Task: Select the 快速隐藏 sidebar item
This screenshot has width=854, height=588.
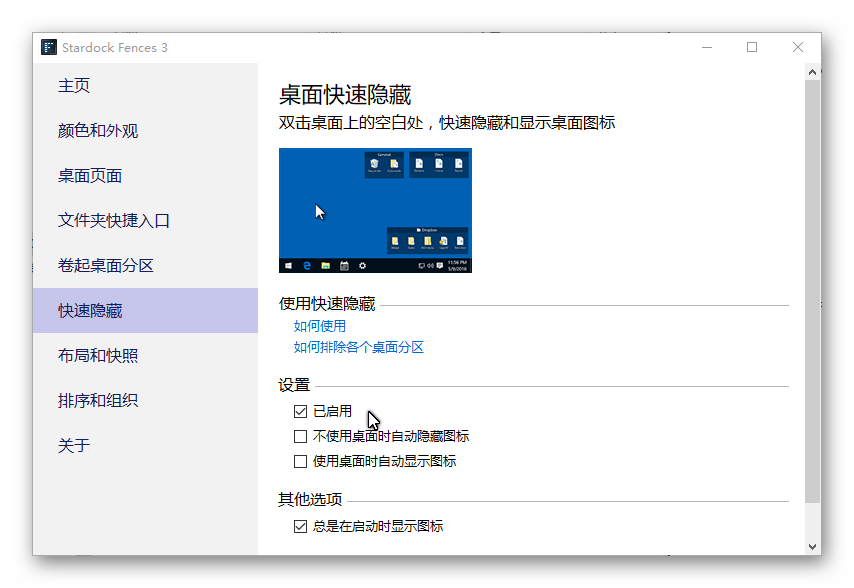Action: pos(145,310)
